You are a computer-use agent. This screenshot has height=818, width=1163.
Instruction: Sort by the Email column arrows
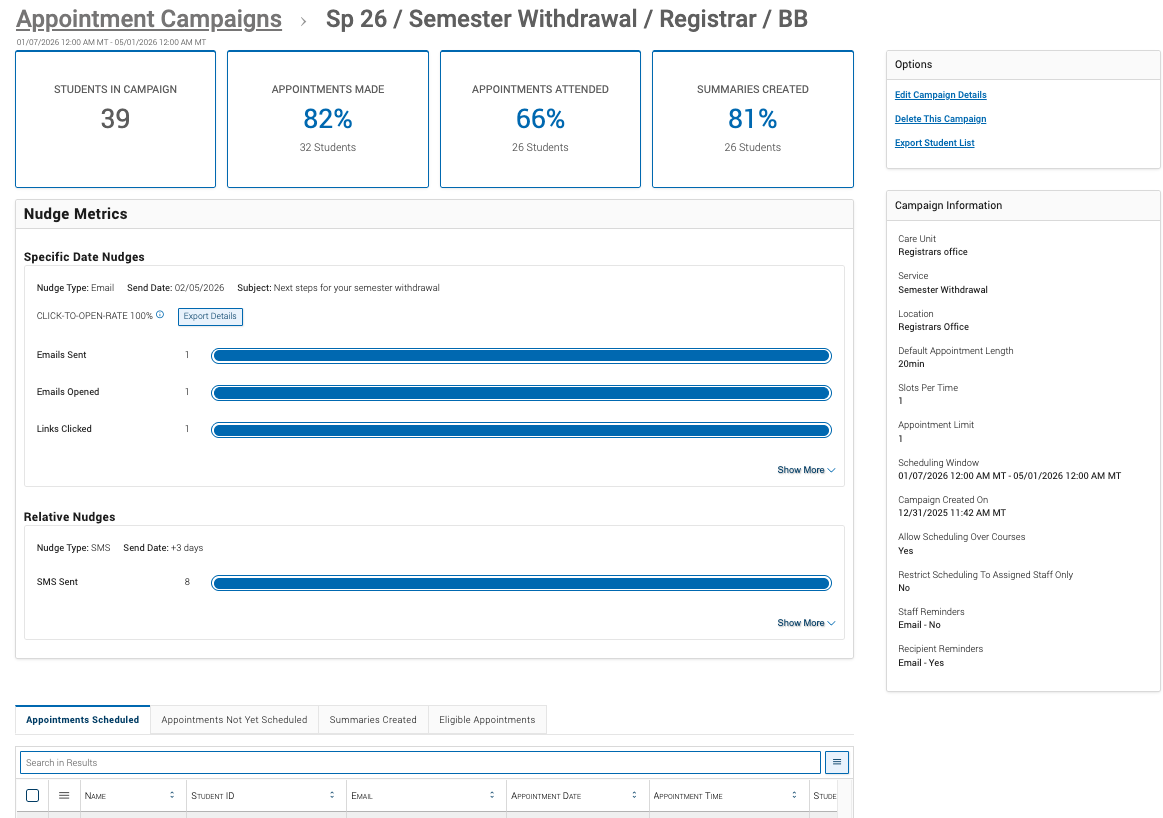(492, 795)
